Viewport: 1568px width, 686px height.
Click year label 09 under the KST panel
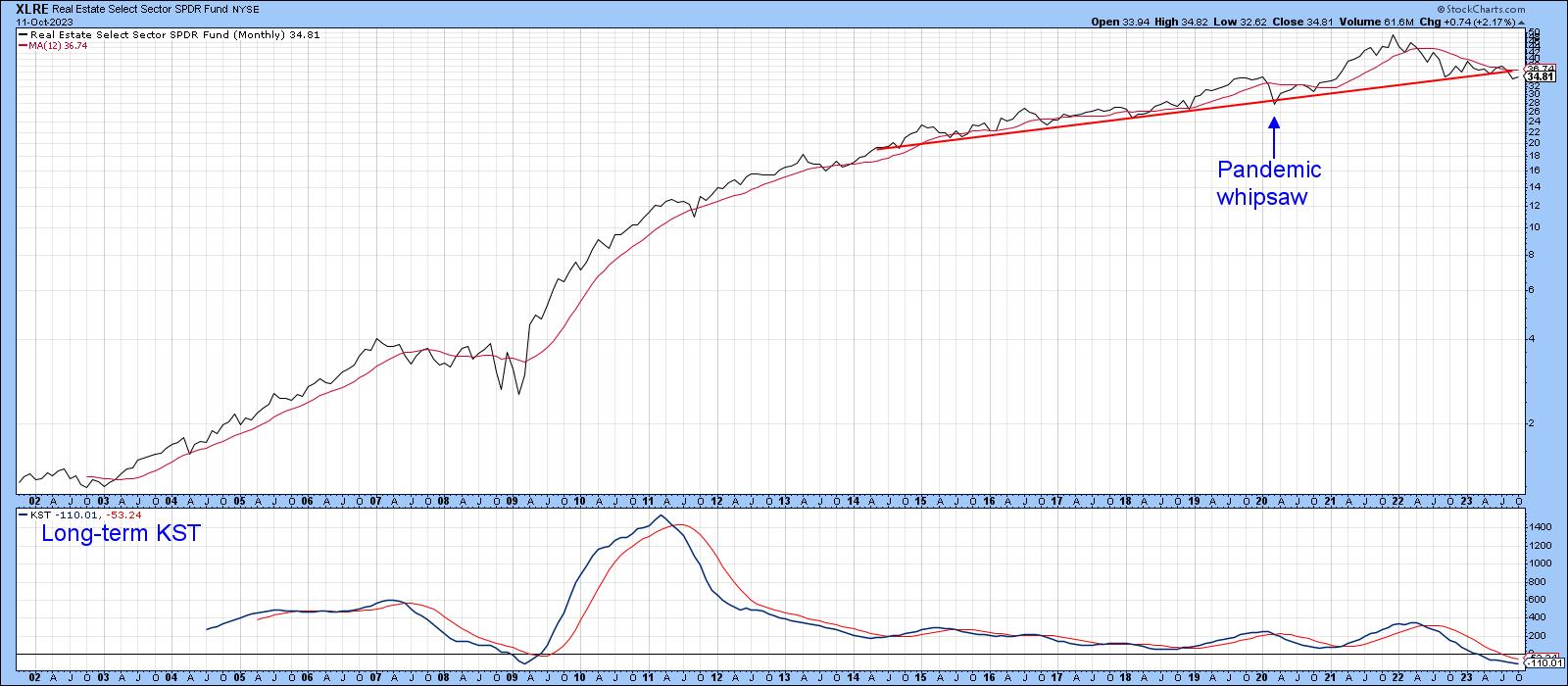(x=512, y=677)
